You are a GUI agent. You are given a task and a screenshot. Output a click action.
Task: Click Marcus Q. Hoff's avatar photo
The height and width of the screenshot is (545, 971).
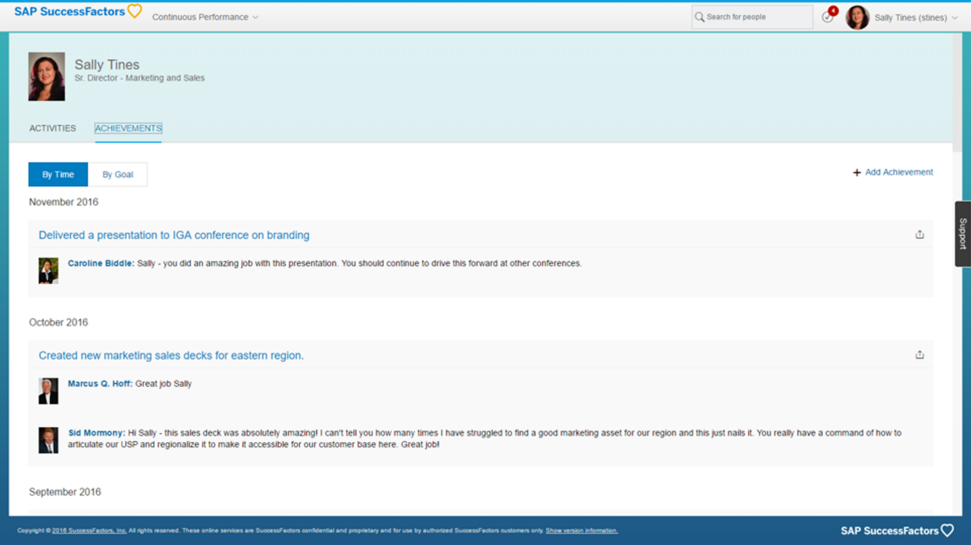click(48, 391)
